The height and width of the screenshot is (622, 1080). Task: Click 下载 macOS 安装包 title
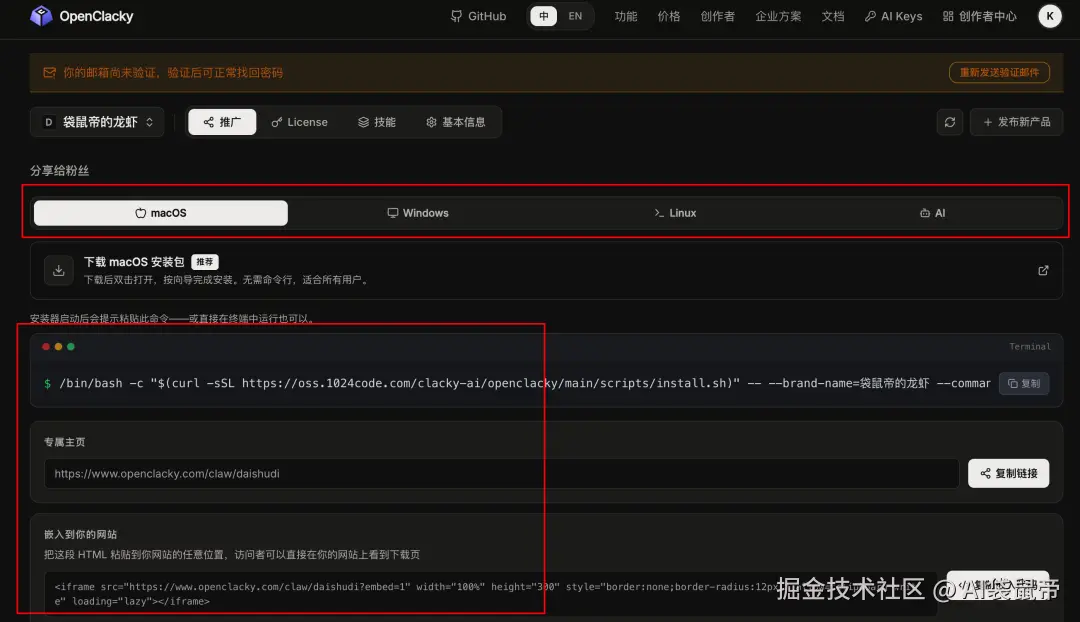pos(134,262)
